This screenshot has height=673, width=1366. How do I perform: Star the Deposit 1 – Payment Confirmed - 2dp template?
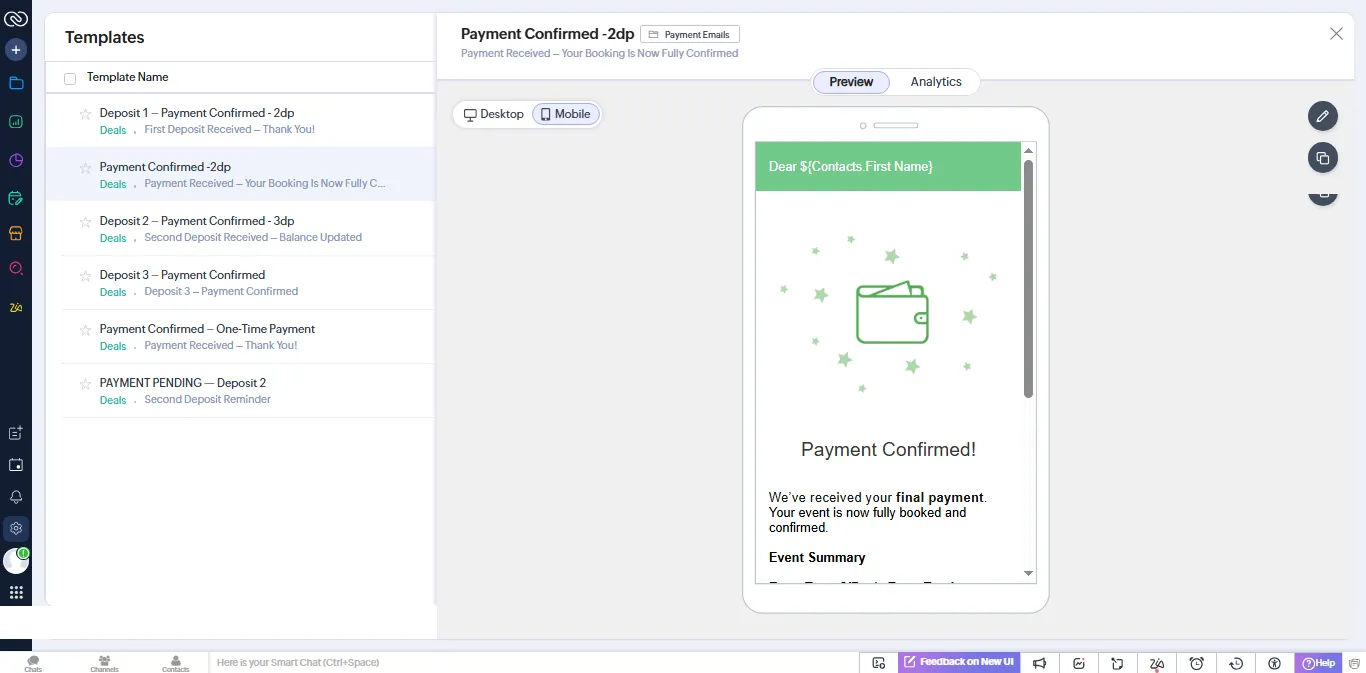[x=85, y=114]
